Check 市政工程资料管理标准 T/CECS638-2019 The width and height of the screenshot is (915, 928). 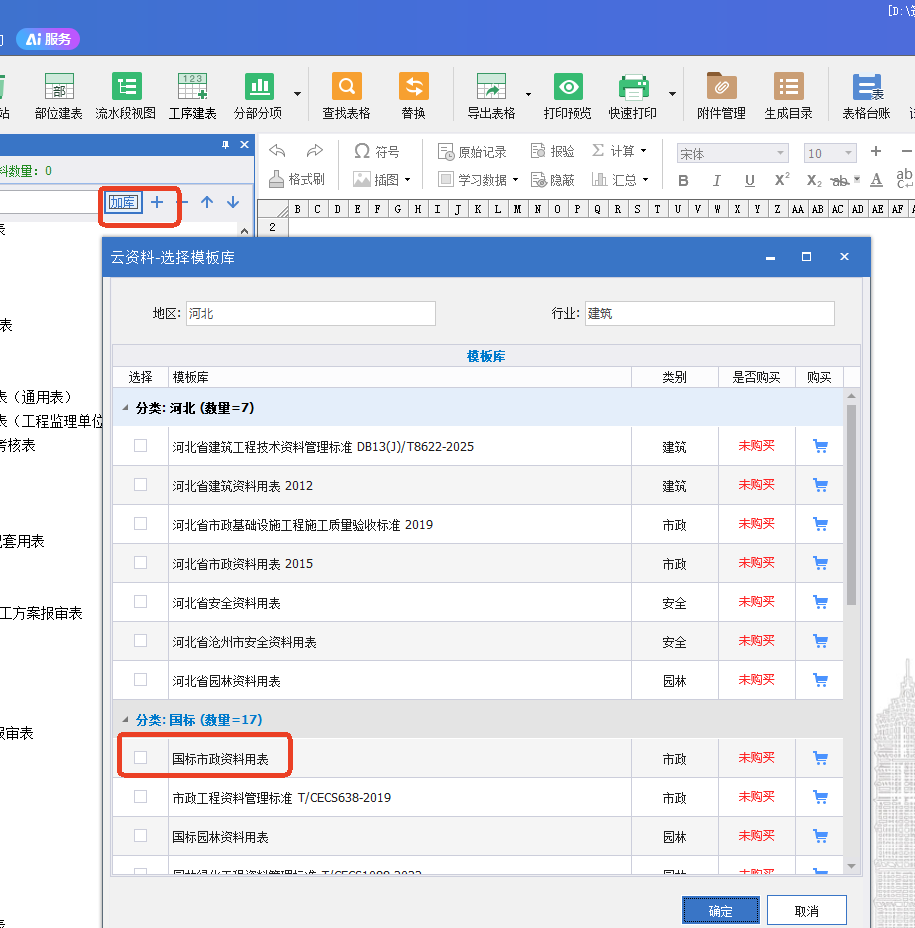140,797
